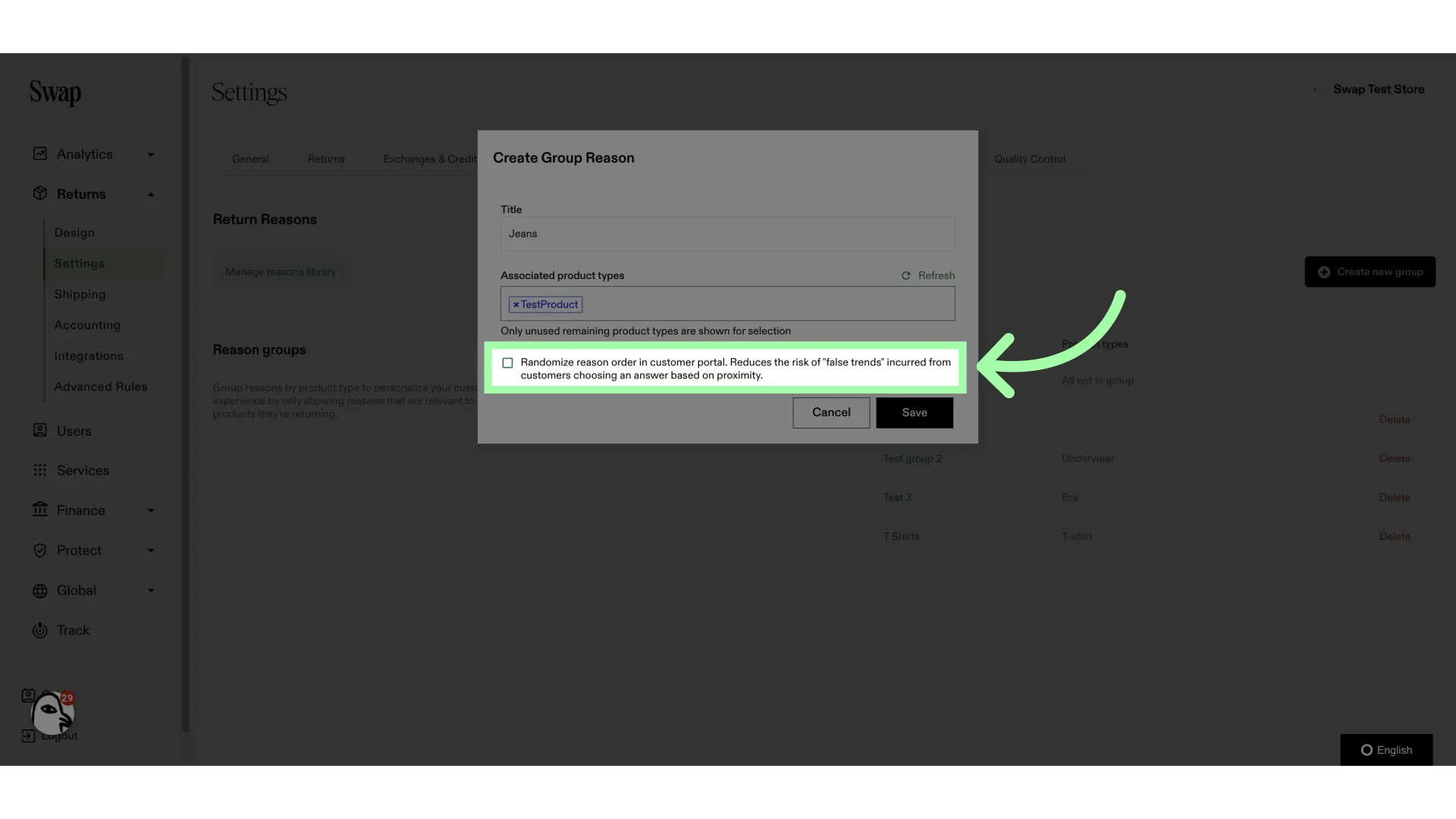Click the Returns box icon
This screenshot has width=1456, height=819.
coord(40,193)
